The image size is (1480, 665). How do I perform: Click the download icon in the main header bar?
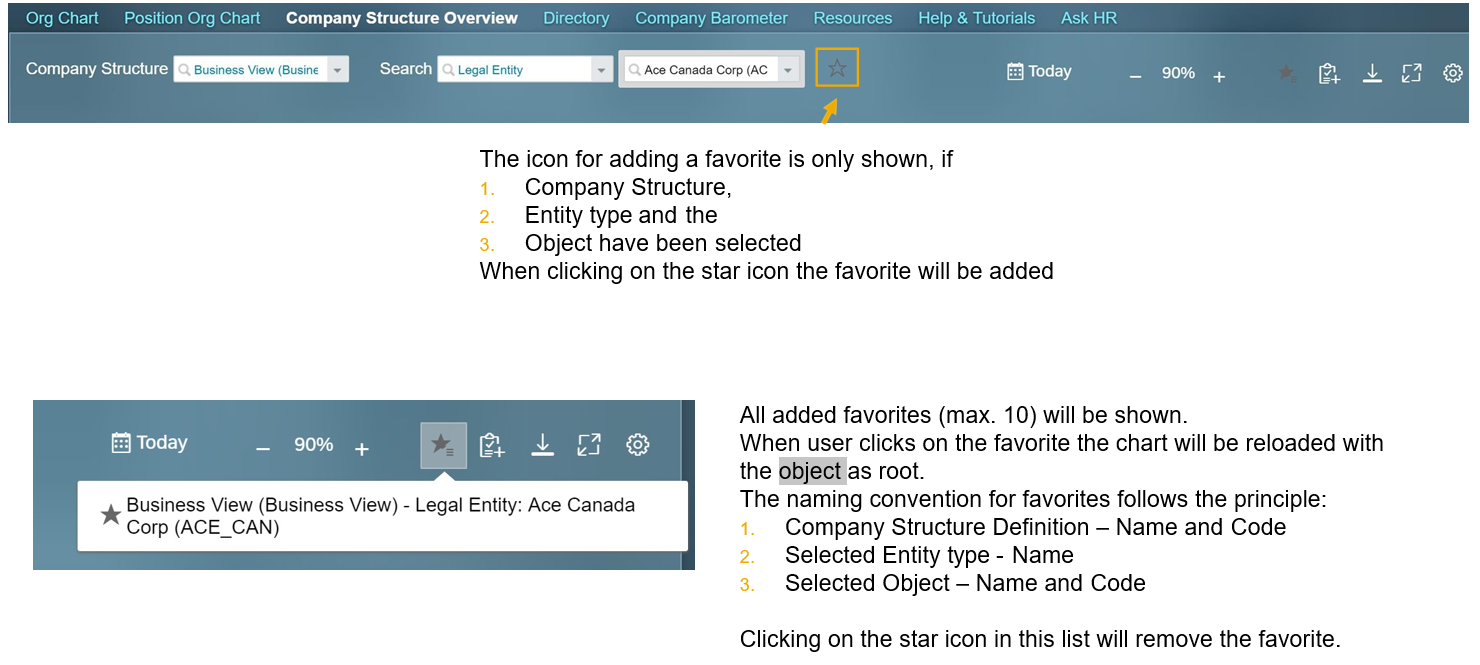(x=1372, y=73)
